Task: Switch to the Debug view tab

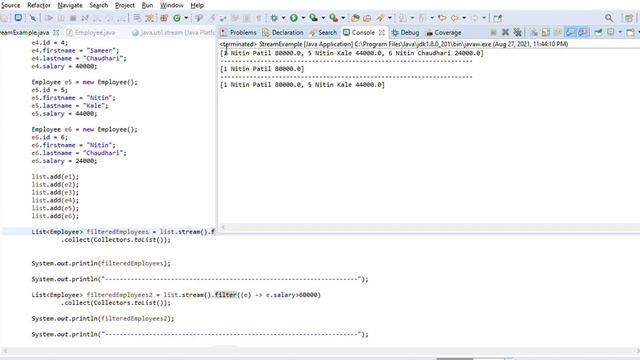Action: click(x=405, y=32)
